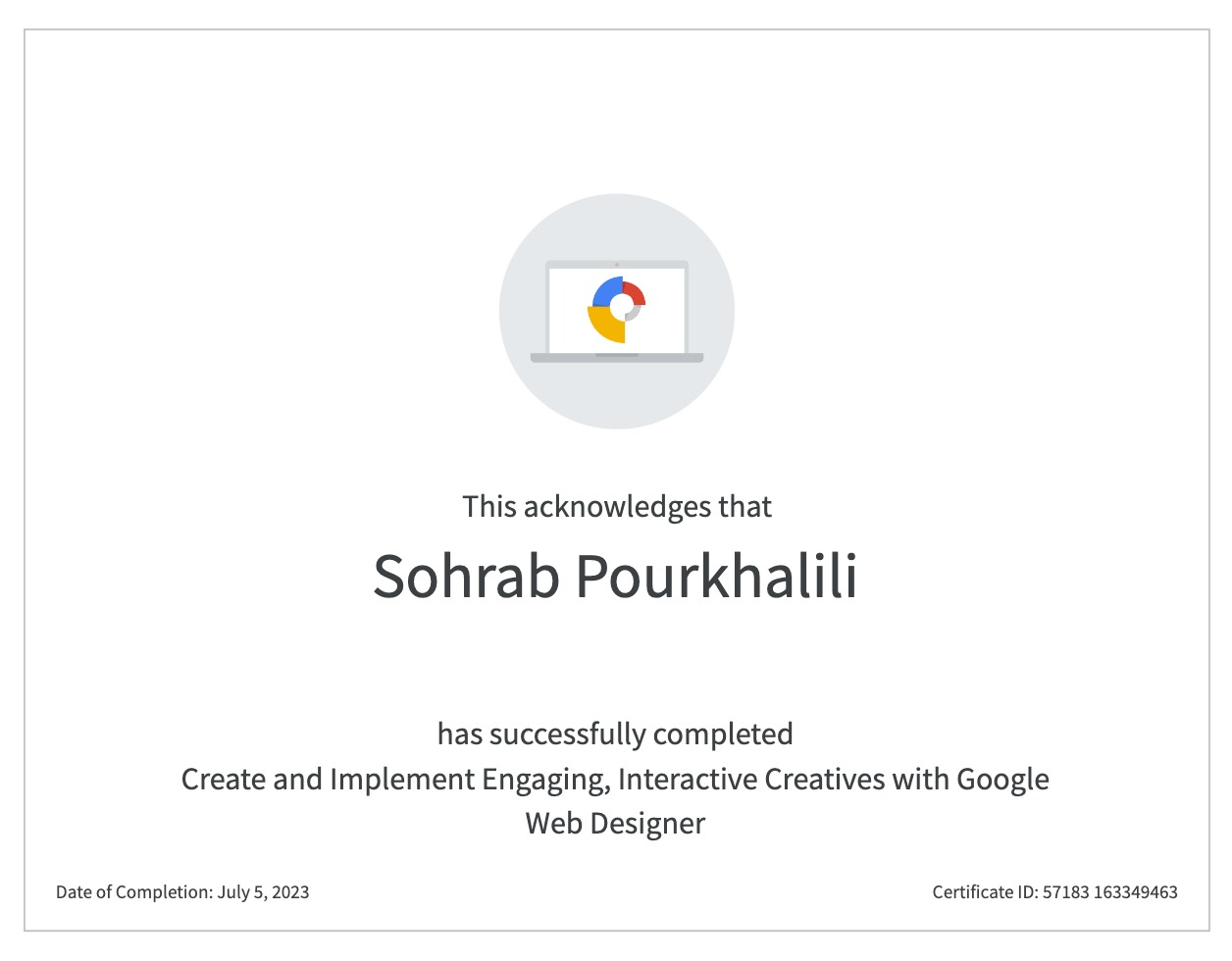Click the word "Google" in the course title
1232x961 pixels.
tap(1002, 780)
